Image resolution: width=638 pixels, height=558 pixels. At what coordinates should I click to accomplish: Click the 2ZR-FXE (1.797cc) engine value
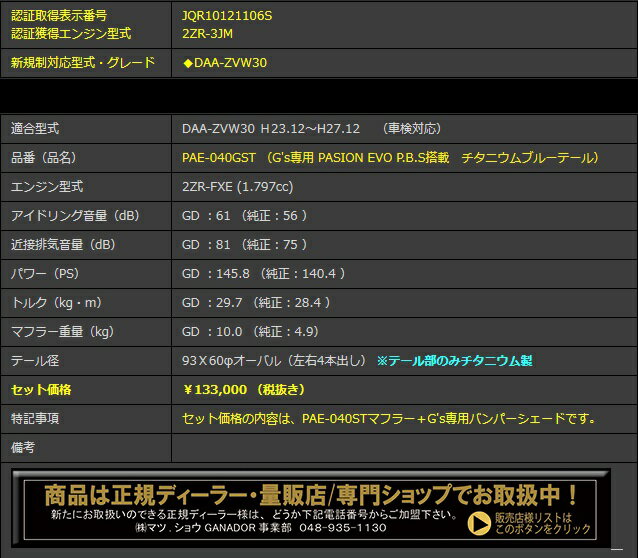[x=236, y=187]
